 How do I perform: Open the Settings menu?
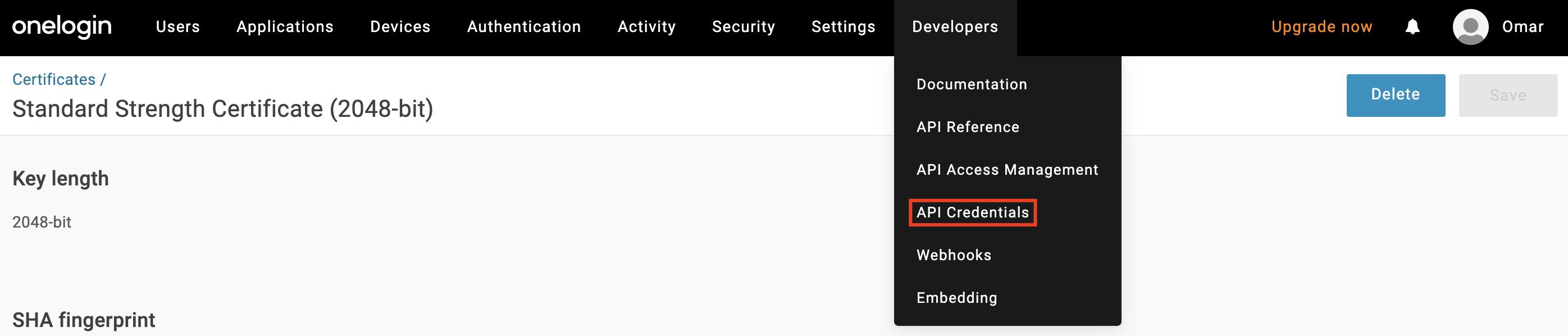(843, 27)
